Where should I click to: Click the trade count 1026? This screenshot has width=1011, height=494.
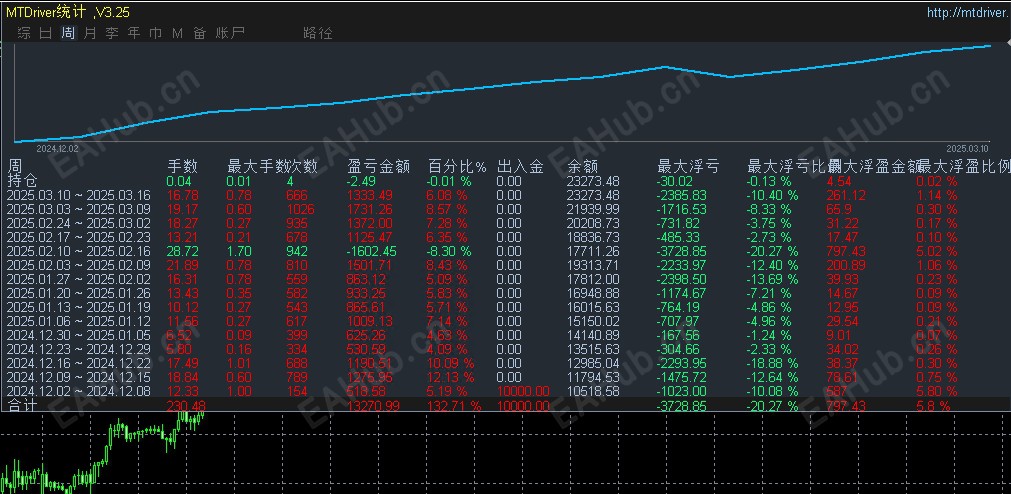coord(300,210)
